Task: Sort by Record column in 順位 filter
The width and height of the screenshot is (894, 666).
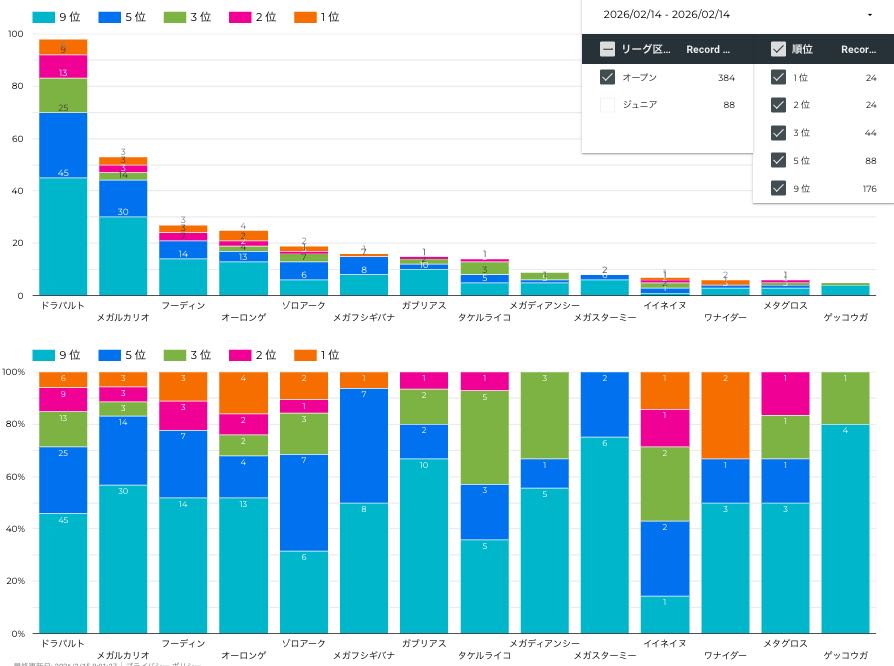Action: pyautogui.click(x=859, y=49)
